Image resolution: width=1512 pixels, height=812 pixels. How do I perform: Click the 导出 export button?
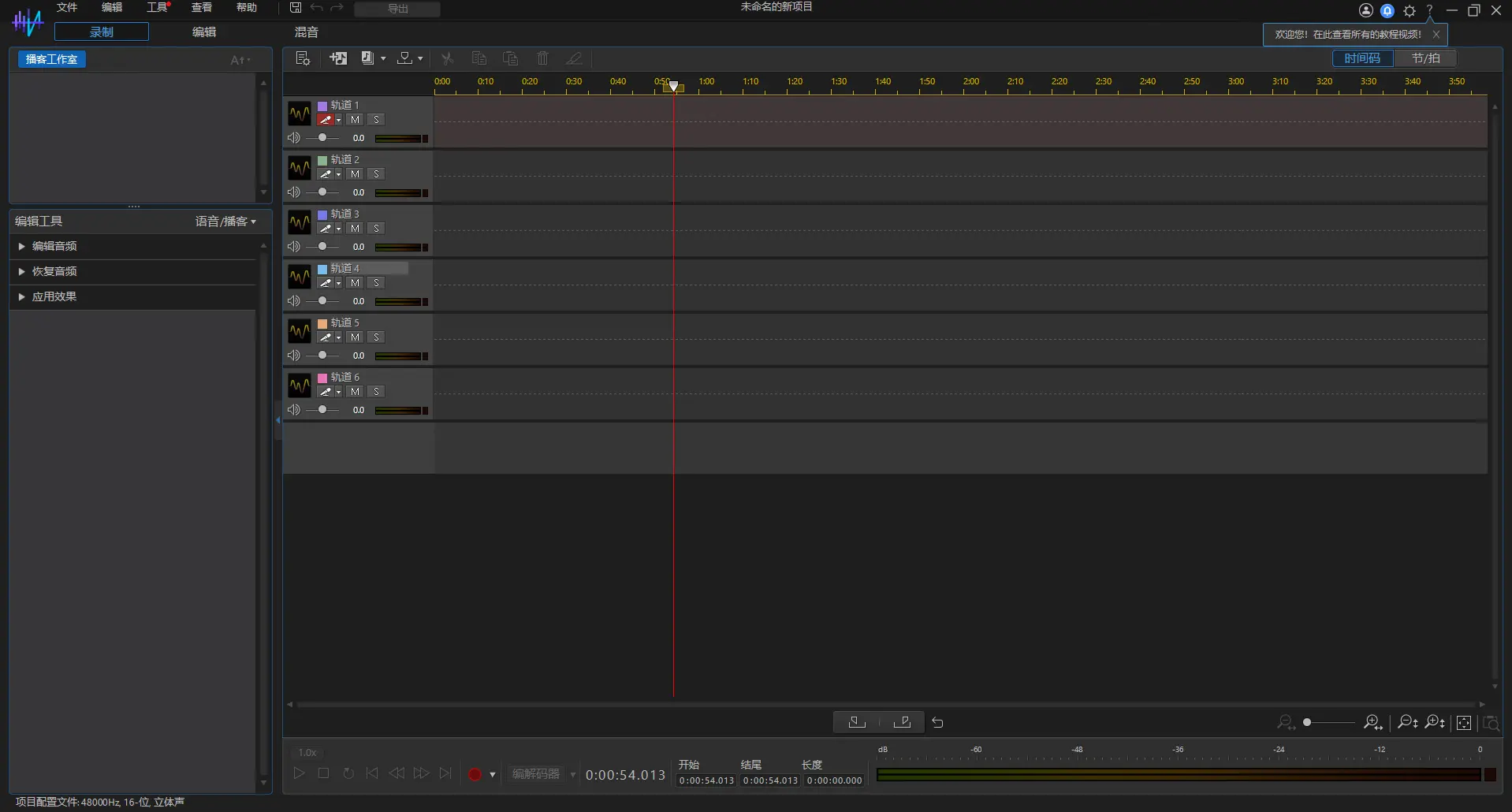point(397,9)
